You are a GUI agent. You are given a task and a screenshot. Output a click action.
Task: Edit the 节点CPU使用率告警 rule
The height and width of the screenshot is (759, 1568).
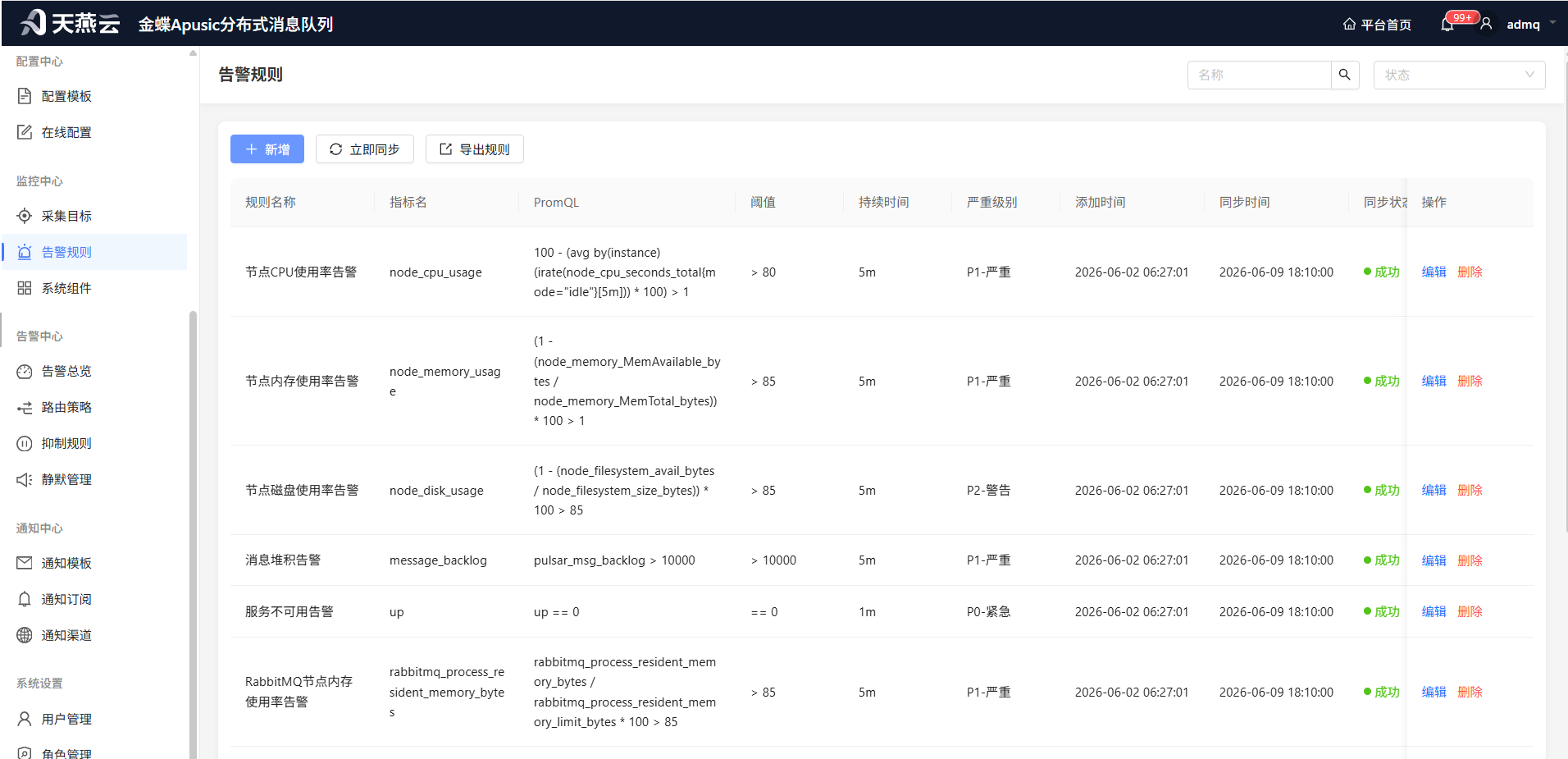tap(1434, 272)
